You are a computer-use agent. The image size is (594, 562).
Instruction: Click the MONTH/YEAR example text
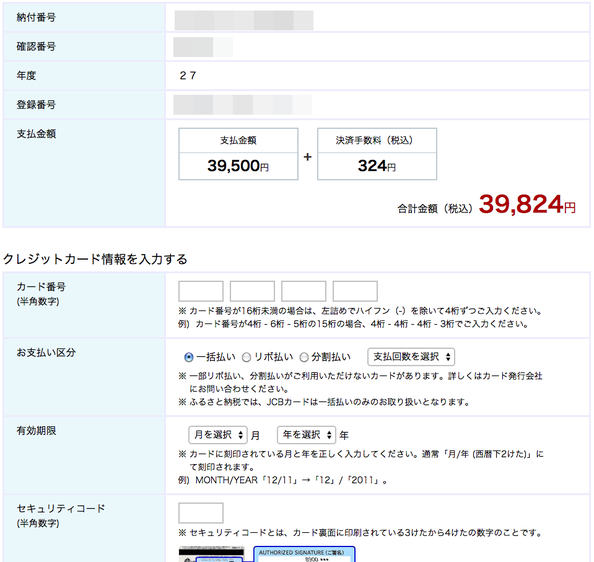click(x=283, y=480)
